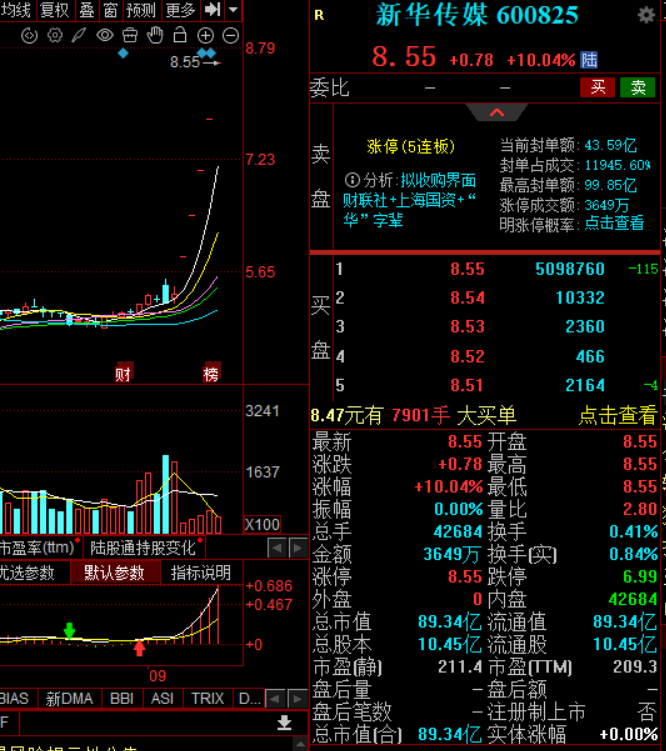This screenshot has height=751, width=666.
Task: Switch to 优选参数 parameters tab
Action: click(x=27, y=573)
